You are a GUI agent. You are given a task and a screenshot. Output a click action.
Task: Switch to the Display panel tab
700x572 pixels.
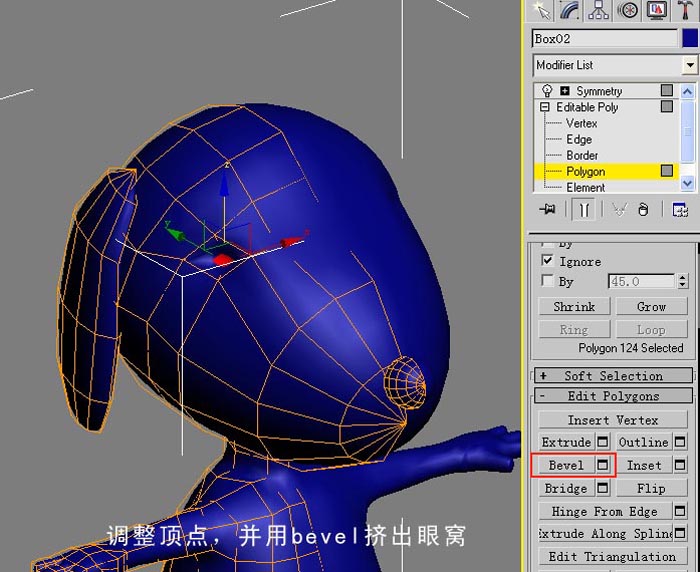(x=656, y=11)
